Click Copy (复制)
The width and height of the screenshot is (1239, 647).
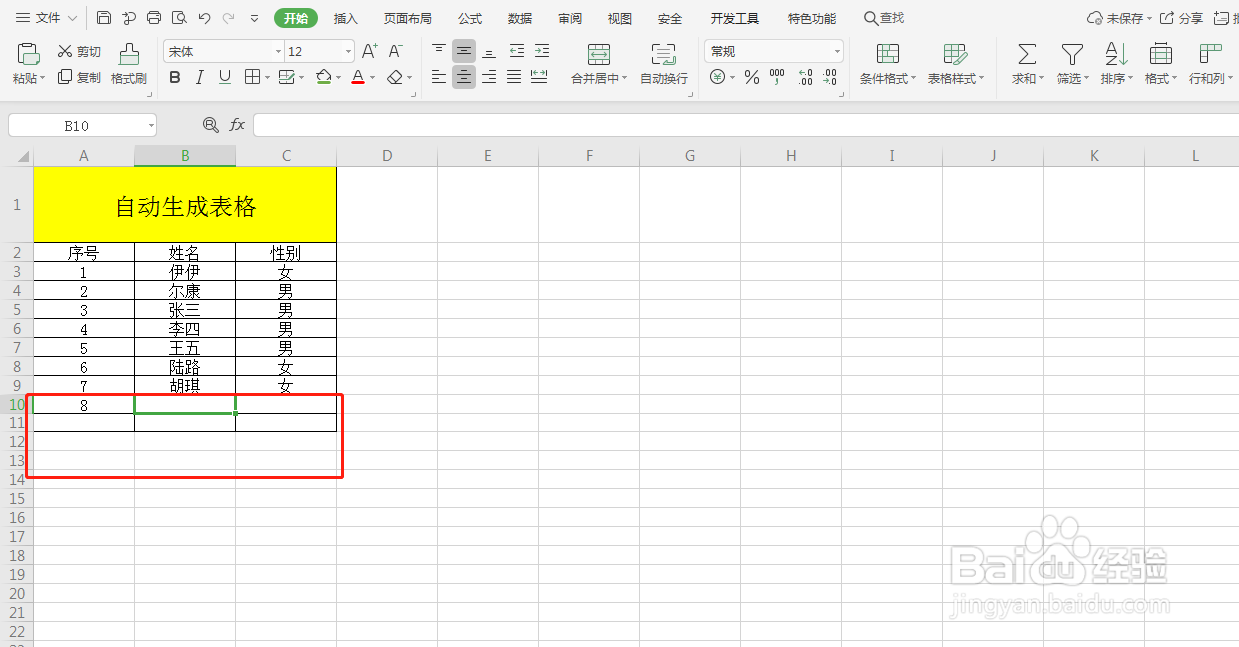click(x=79, y=77)
